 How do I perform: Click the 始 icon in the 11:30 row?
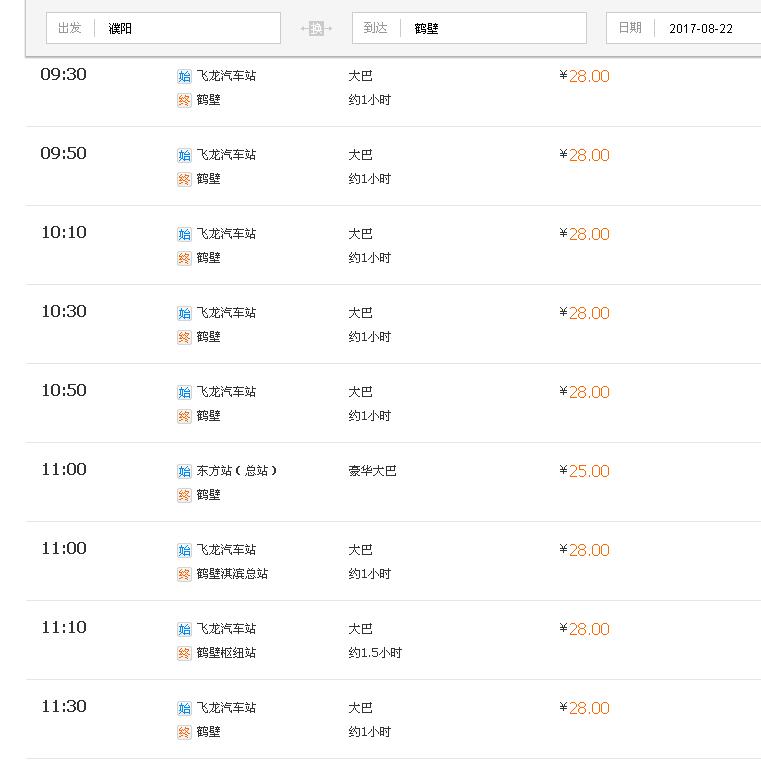click(x=184, y=708)
